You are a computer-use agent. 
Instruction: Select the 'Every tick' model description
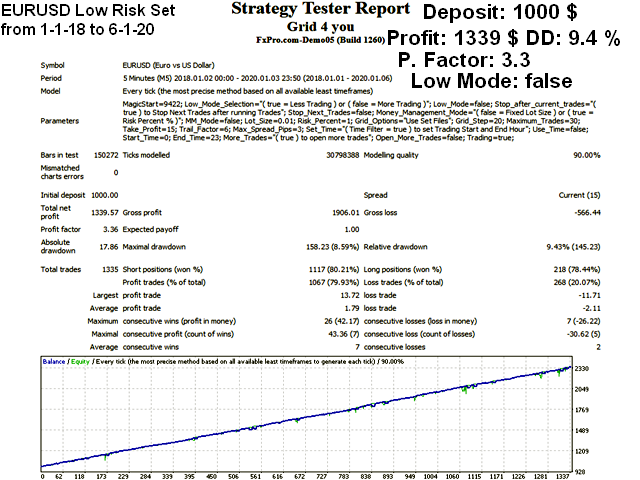click(248, 91)
